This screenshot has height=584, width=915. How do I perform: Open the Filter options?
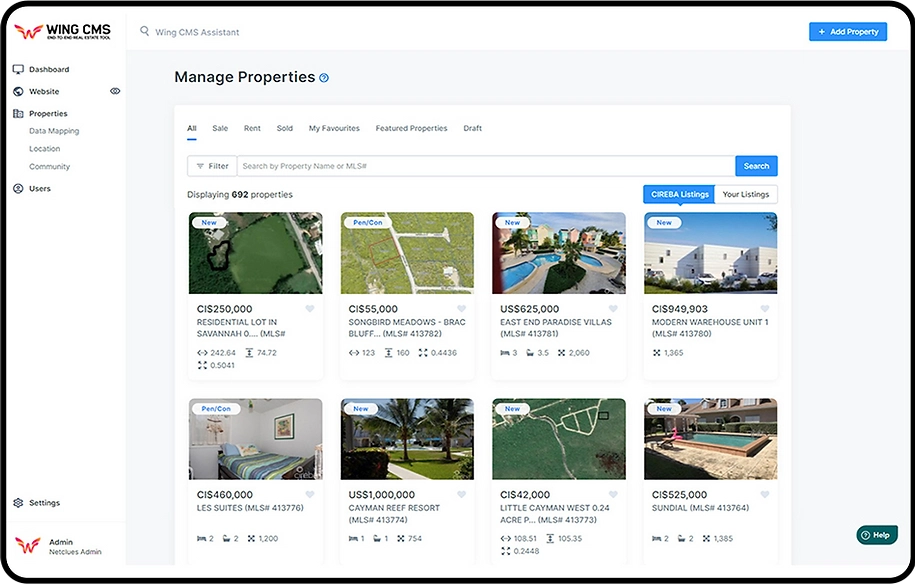[211, 165]
